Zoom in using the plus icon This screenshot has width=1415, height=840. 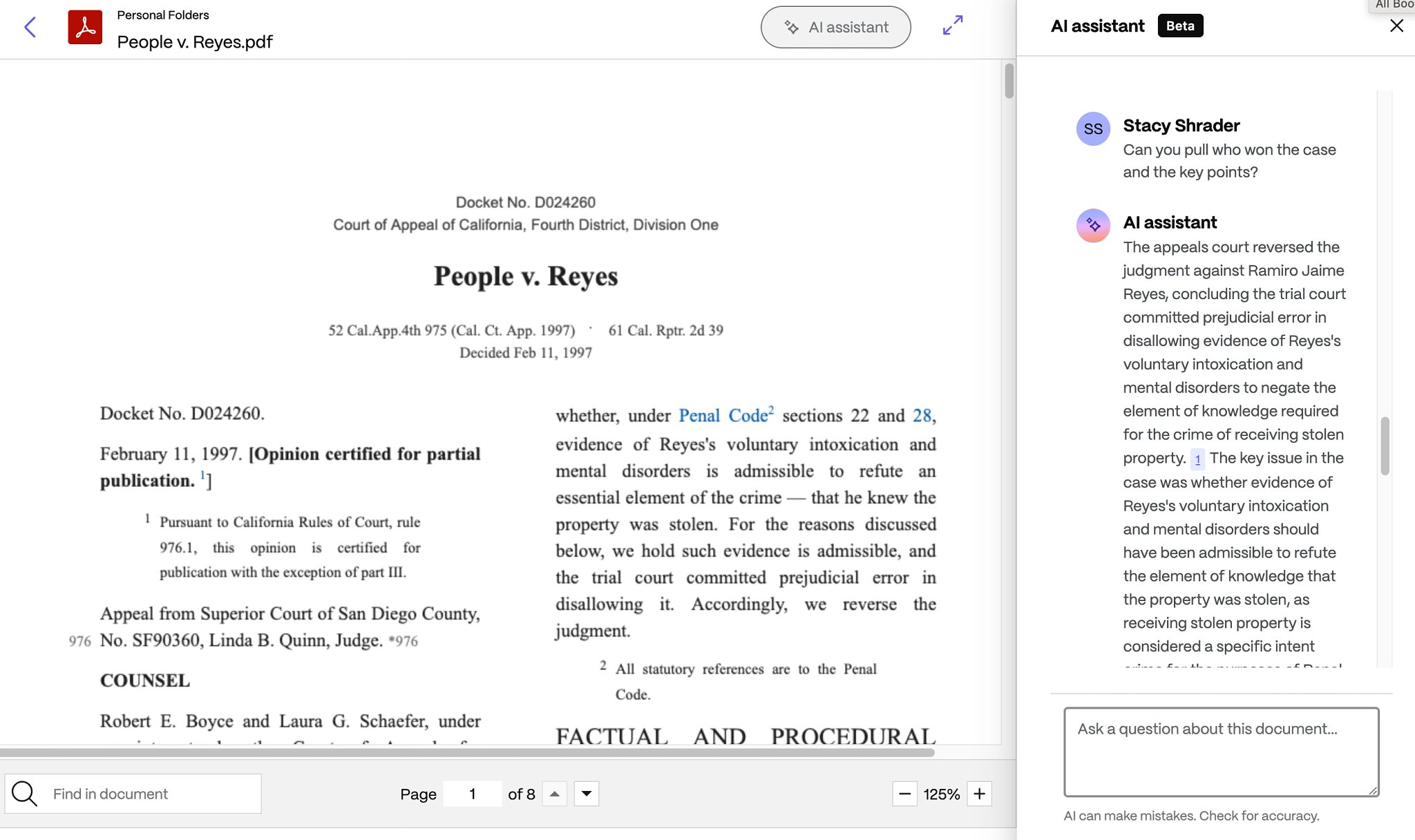(x=979, y=794)
